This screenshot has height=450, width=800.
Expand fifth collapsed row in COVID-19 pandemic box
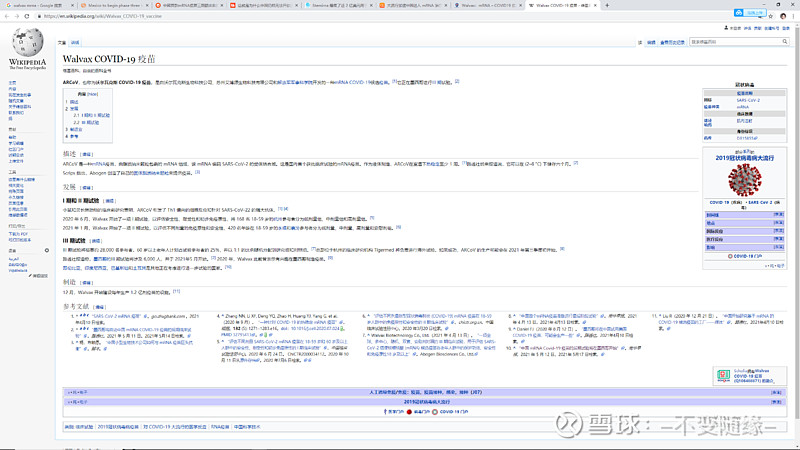[x=779, y=247]
